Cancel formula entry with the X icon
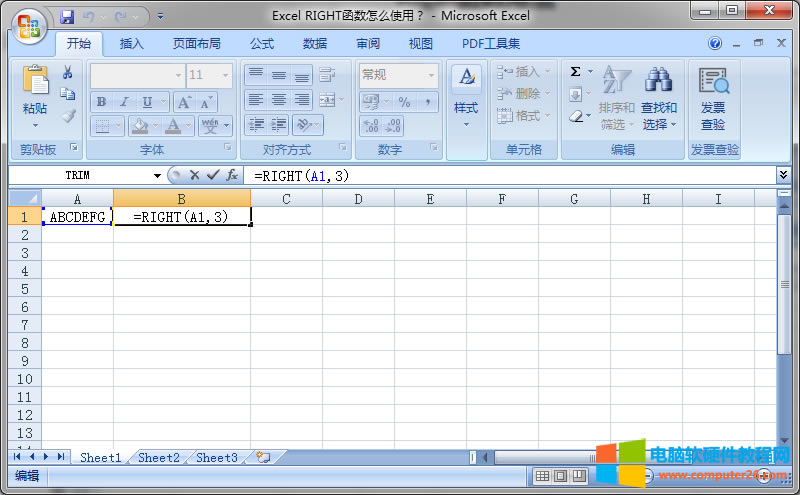 click(195, 175)
